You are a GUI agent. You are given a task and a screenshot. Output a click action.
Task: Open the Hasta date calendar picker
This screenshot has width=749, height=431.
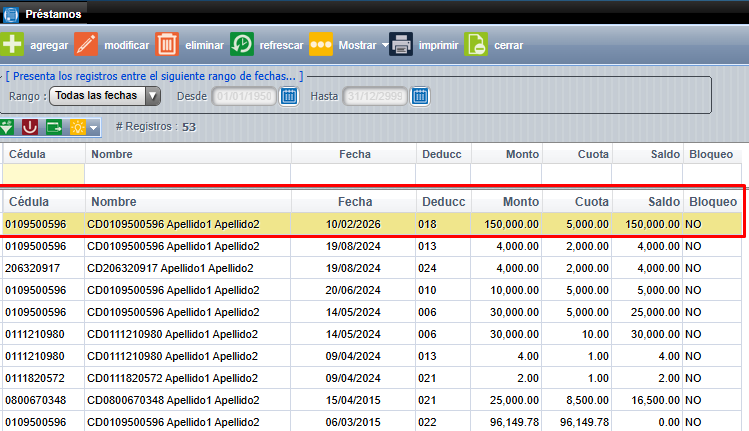(x=420, y=96)
